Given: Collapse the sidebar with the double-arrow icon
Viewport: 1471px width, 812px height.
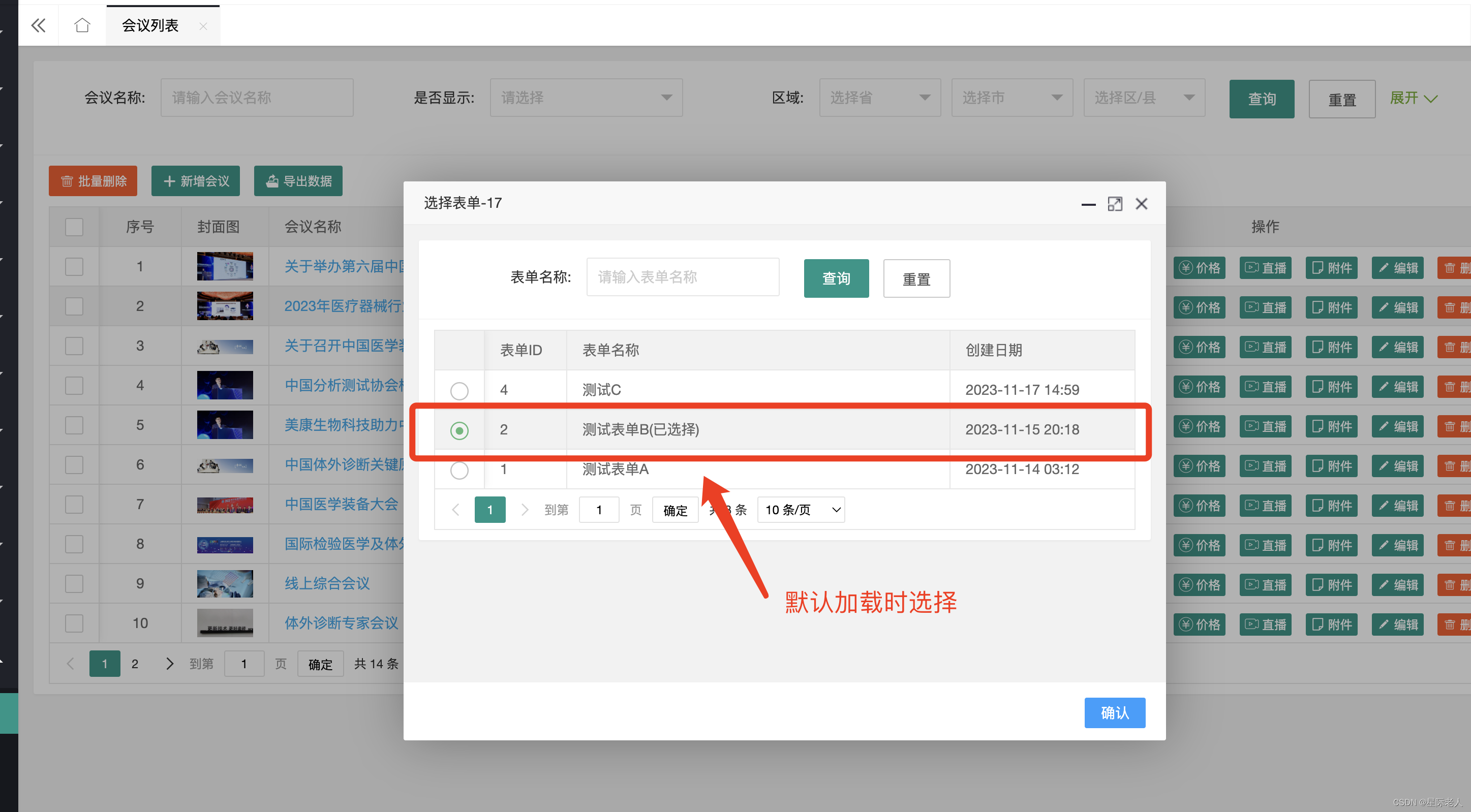Looking at the screenshot, I should pos(38,25).
